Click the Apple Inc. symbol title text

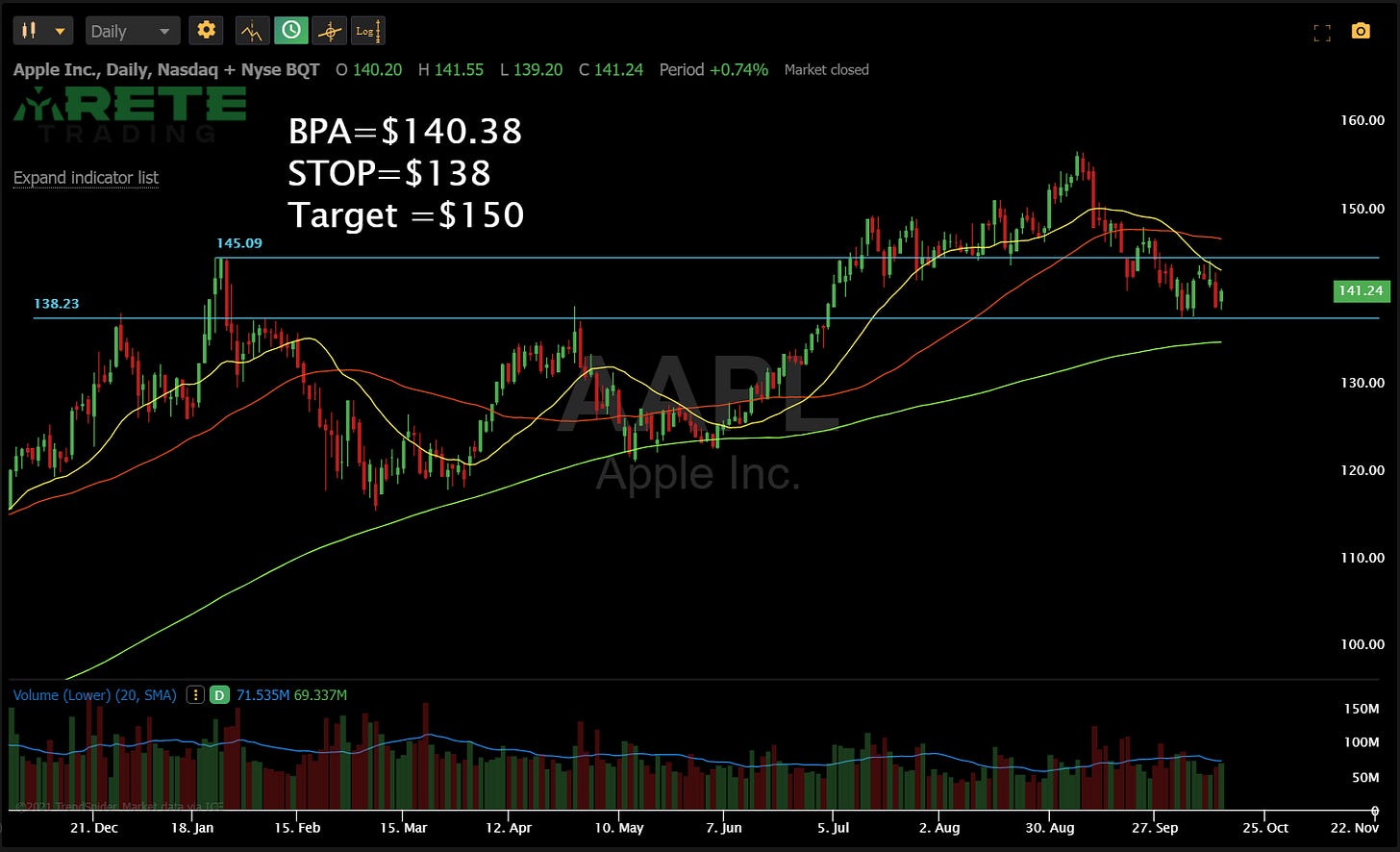tap(166, 70)
